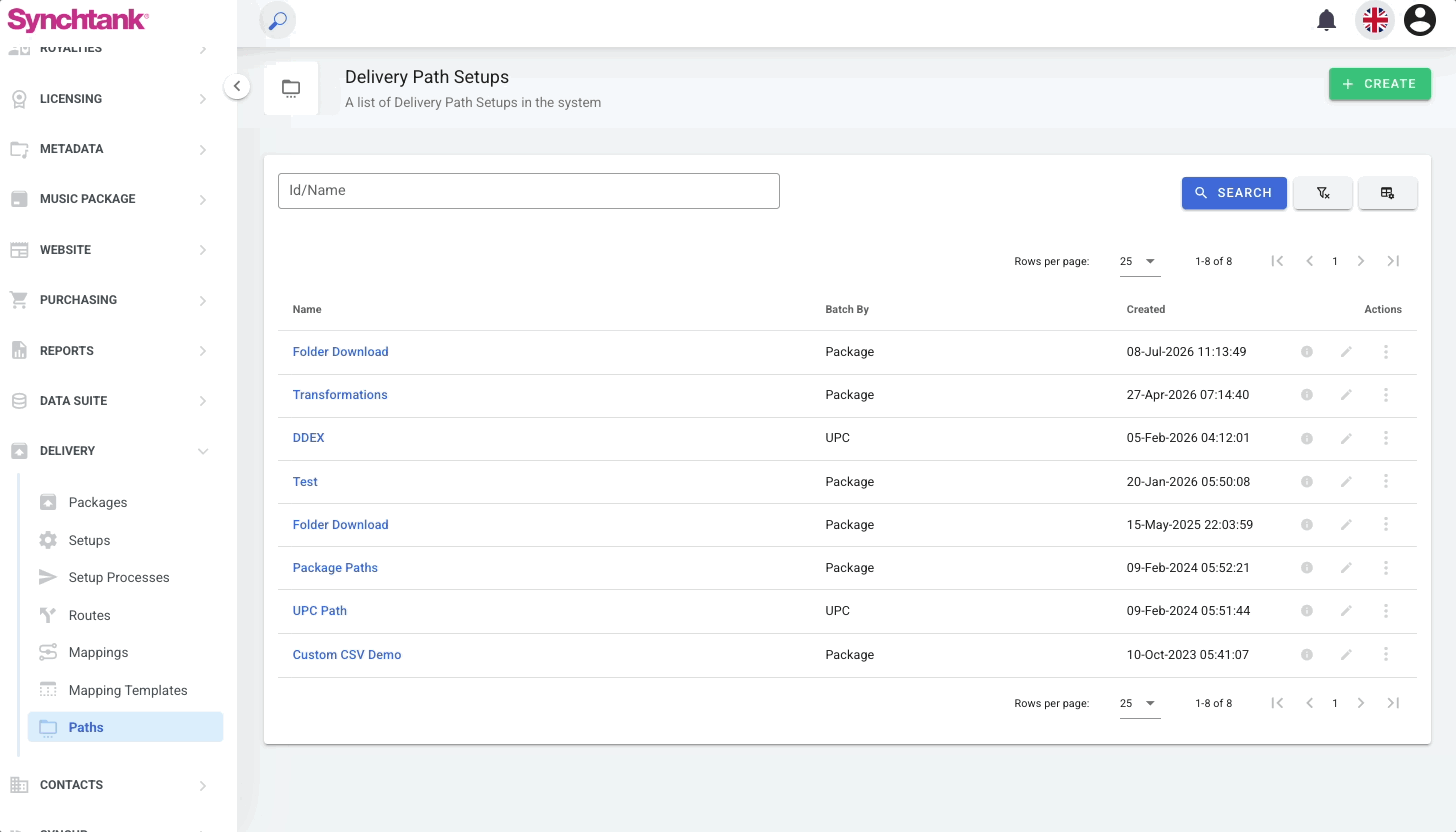Collapse the sidebar with the arrow button
This screenshot has width=1456, height=832.
(237, 86)
